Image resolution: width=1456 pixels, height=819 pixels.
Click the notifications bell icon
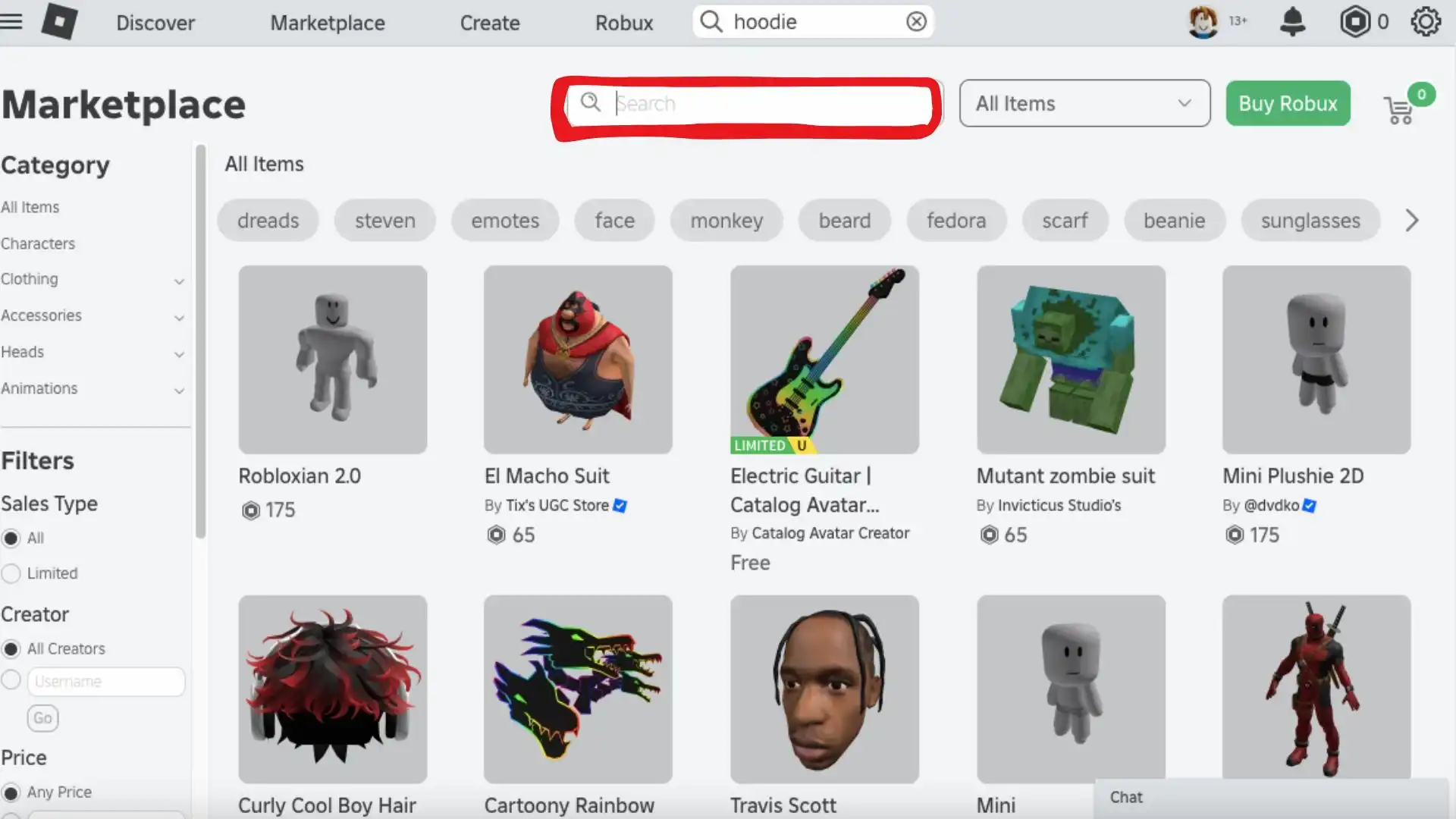(1293, 22)
